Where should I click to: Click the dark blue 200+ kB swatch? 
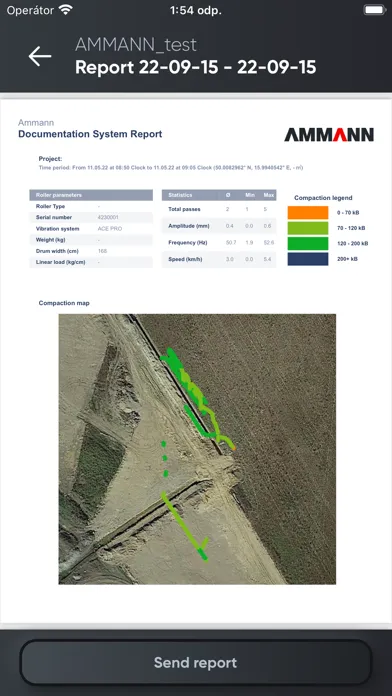tap(308, 259)
